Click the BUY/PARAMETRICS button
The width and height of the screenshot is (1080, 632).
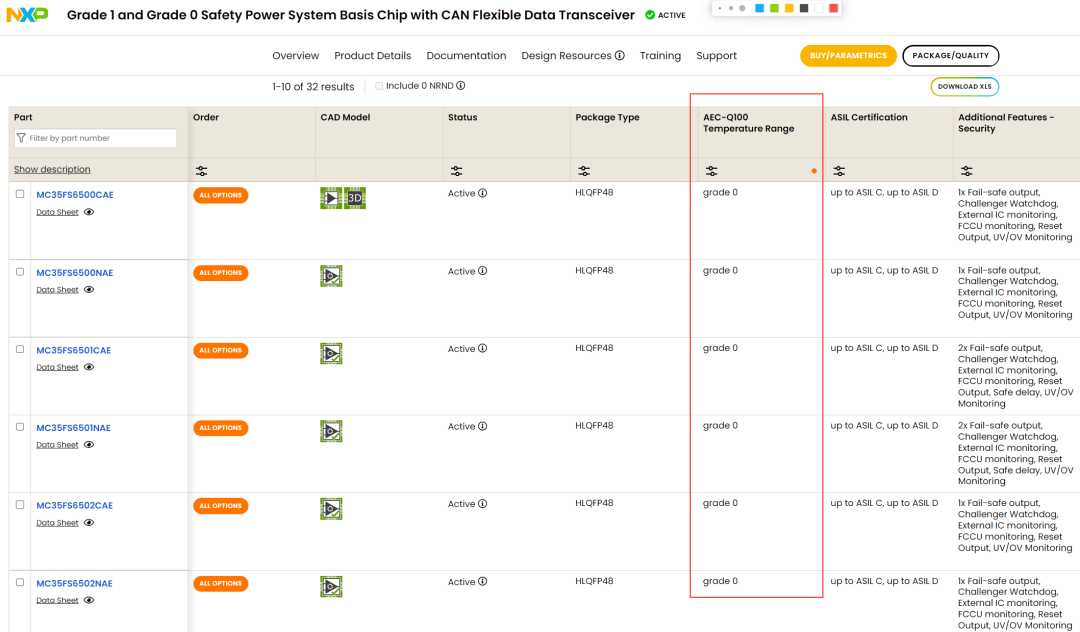coord(848,56)
